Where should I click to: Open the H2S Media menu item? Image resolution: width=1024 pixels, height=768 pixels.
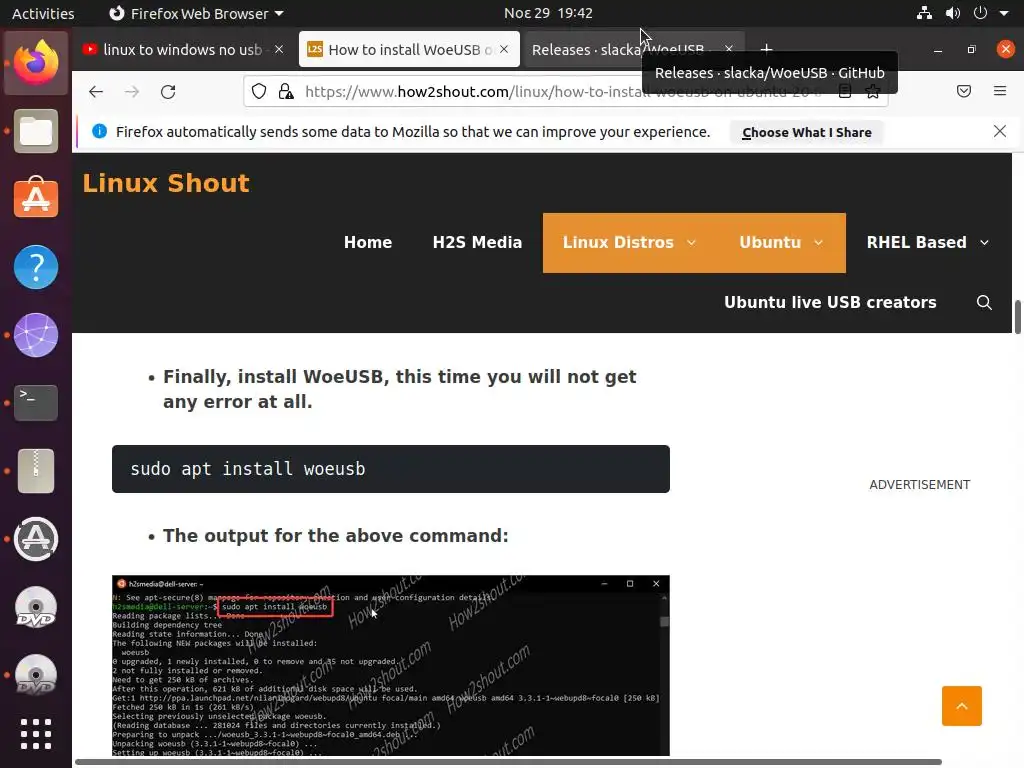[477, 242]
